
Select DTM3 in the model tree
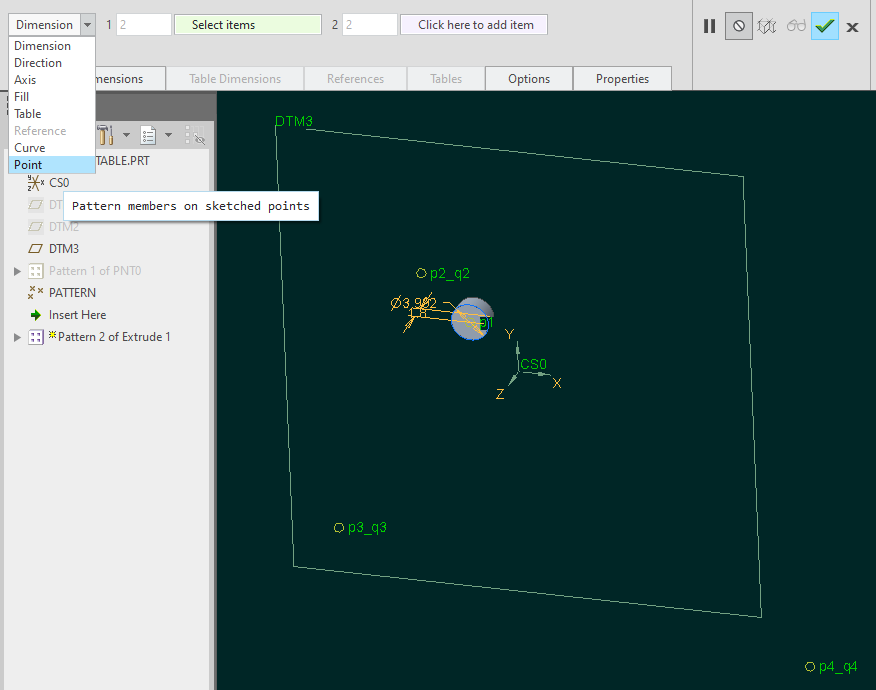(x=64, y=248)
